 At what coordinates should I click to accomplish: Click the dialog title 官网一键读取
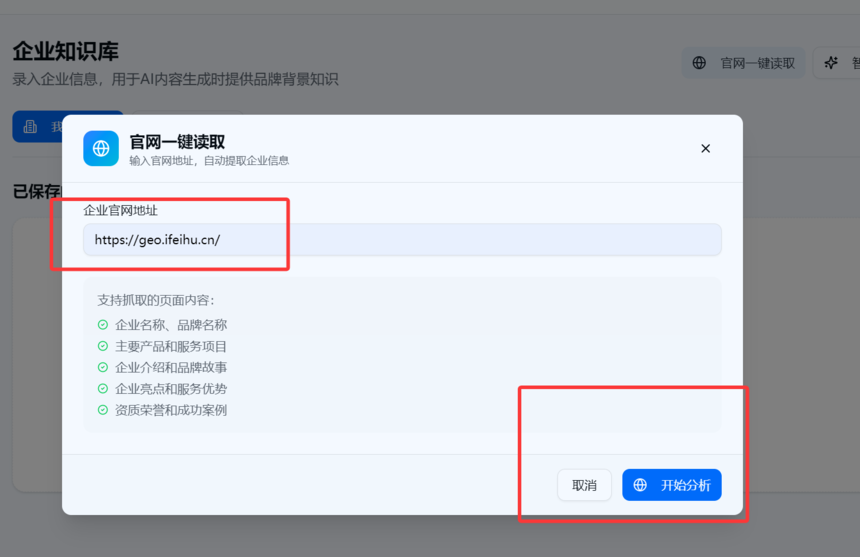point(177,142)
